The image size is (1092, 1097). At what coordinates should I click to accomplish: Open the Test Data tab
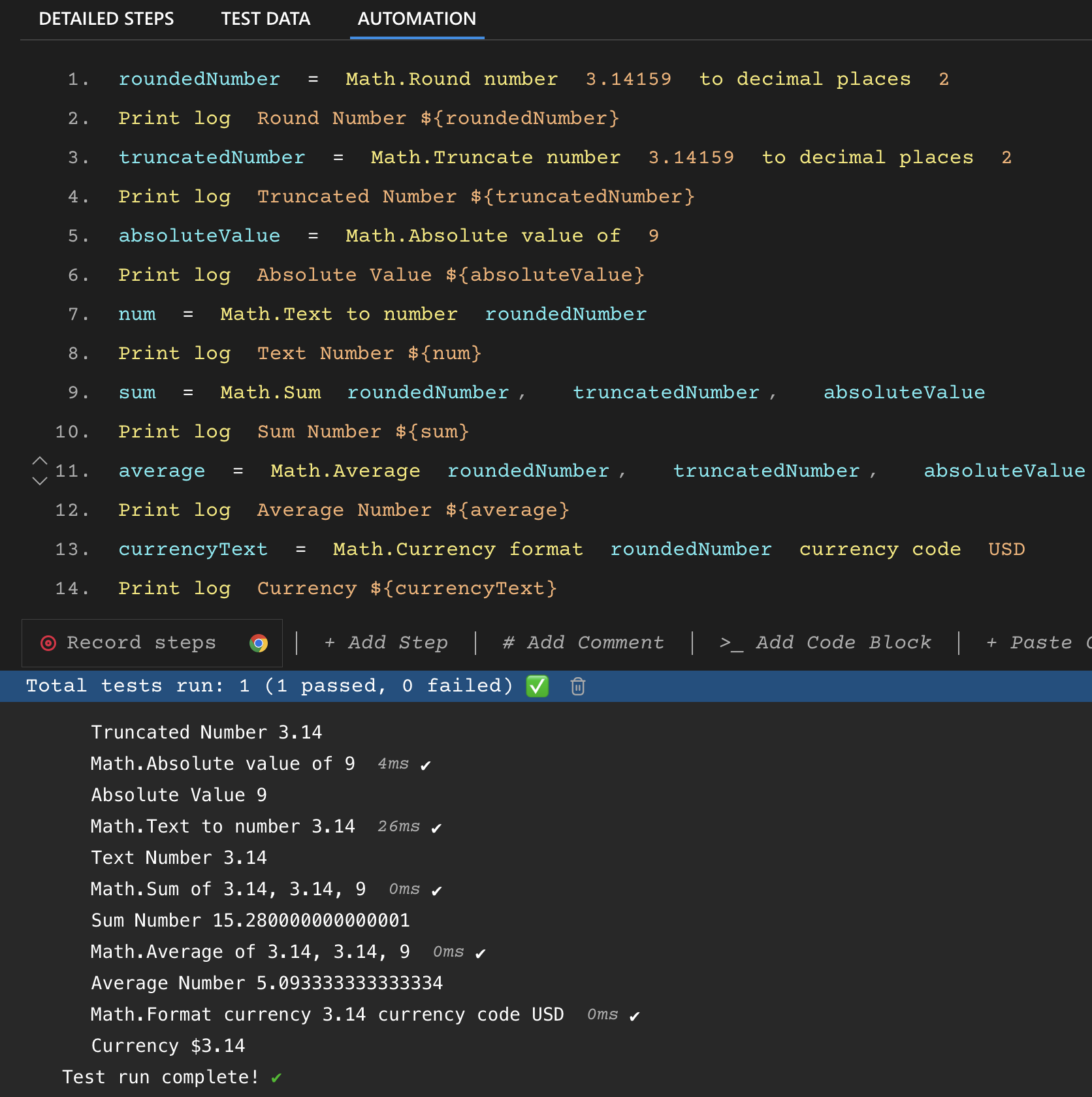click(265, 19)
